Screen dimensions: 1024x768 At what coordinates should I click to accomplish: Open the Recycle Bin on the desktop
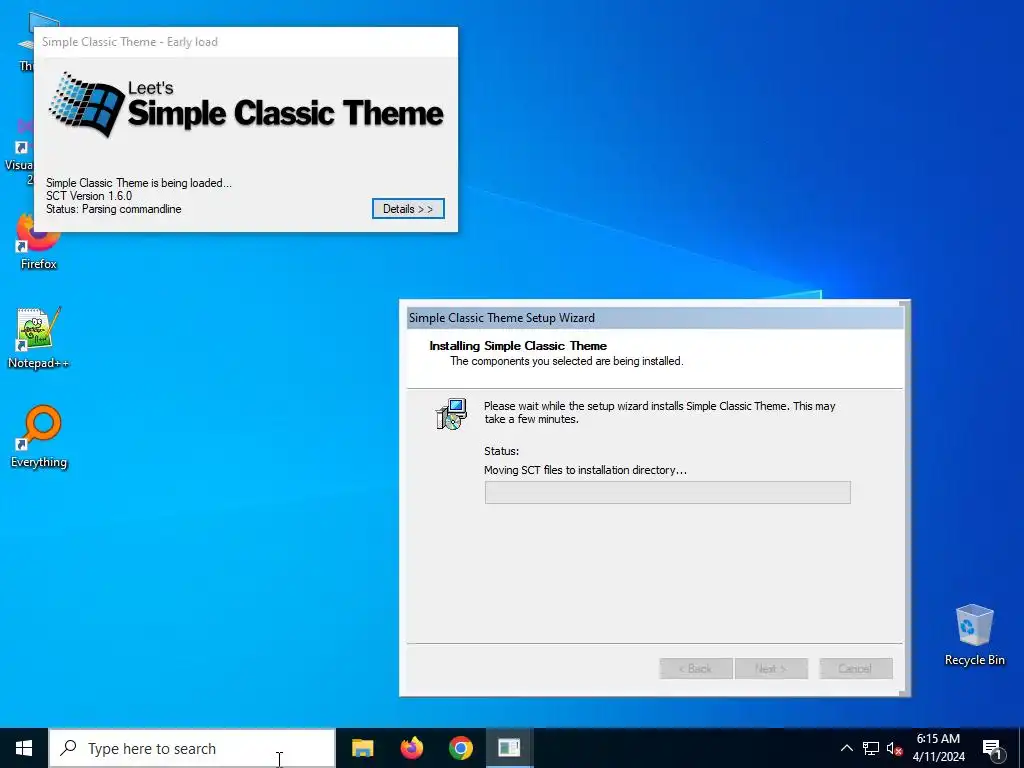coord(974,635)
